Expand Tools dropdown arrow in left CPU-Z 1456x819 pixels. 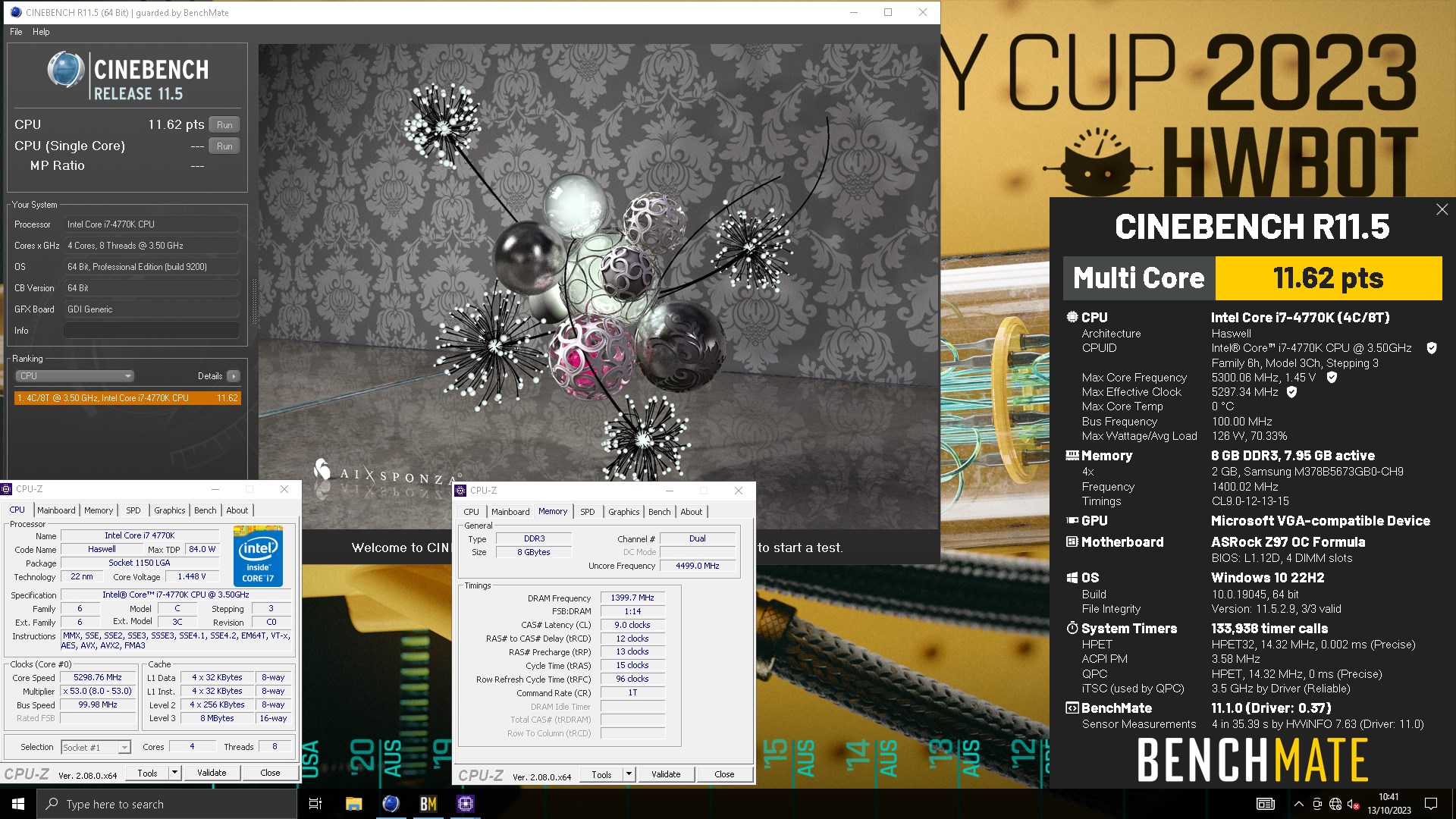(175, 773)
